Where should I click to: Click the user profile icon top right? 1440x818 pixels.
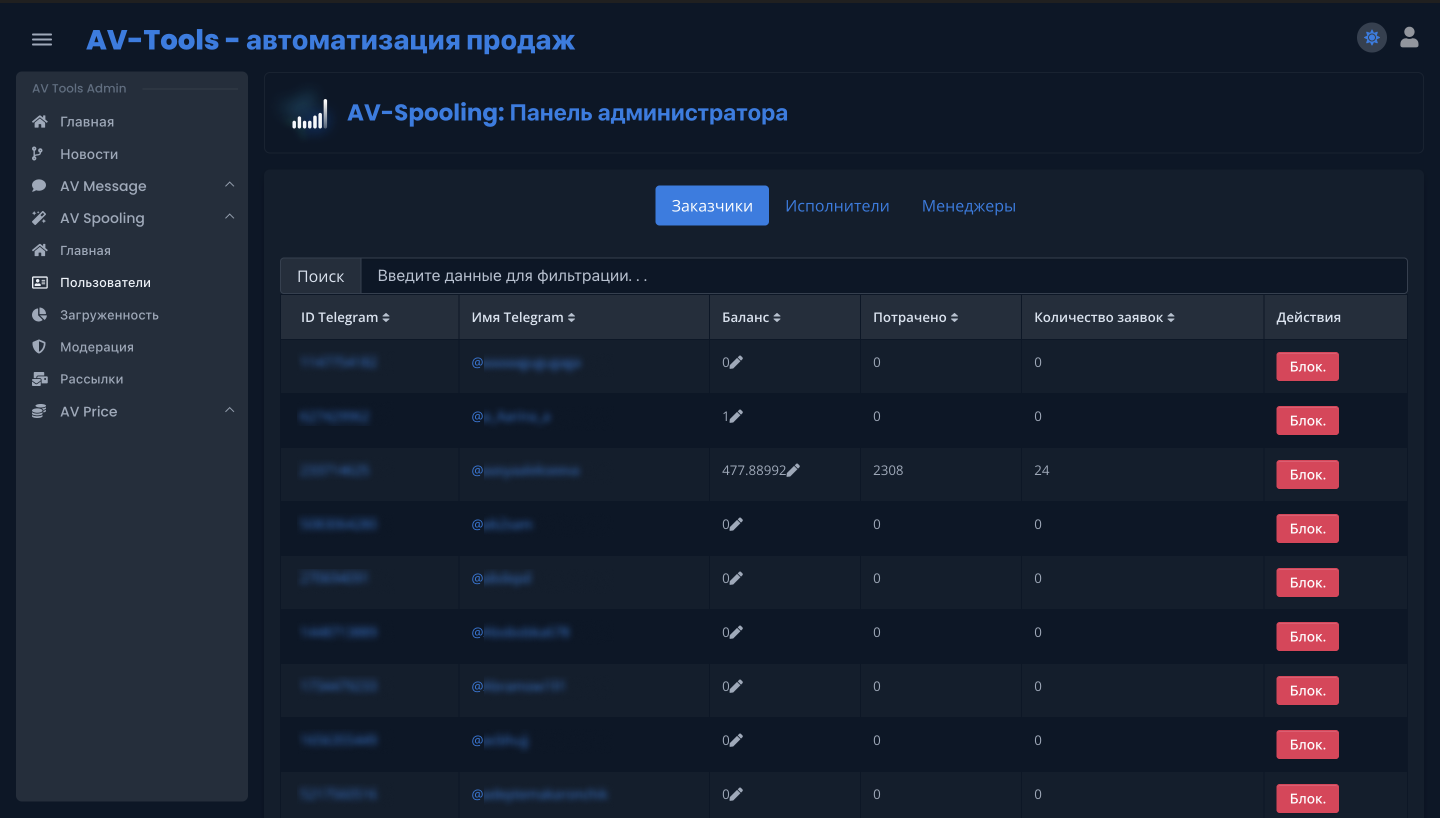pos(1409,38)
